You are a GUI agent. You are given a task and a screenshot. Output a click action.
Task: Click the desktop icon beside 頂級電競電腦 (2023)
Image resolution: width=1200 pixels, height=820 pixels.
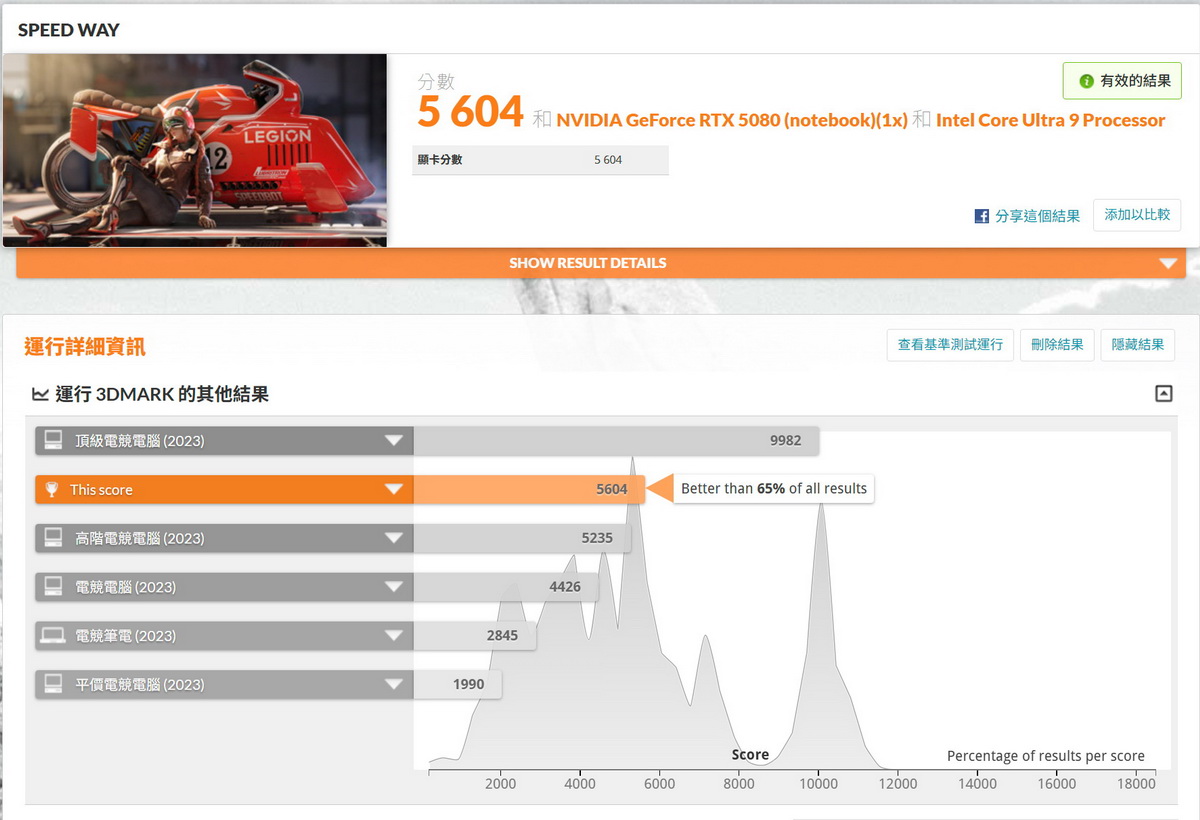[x=54, y=441]
